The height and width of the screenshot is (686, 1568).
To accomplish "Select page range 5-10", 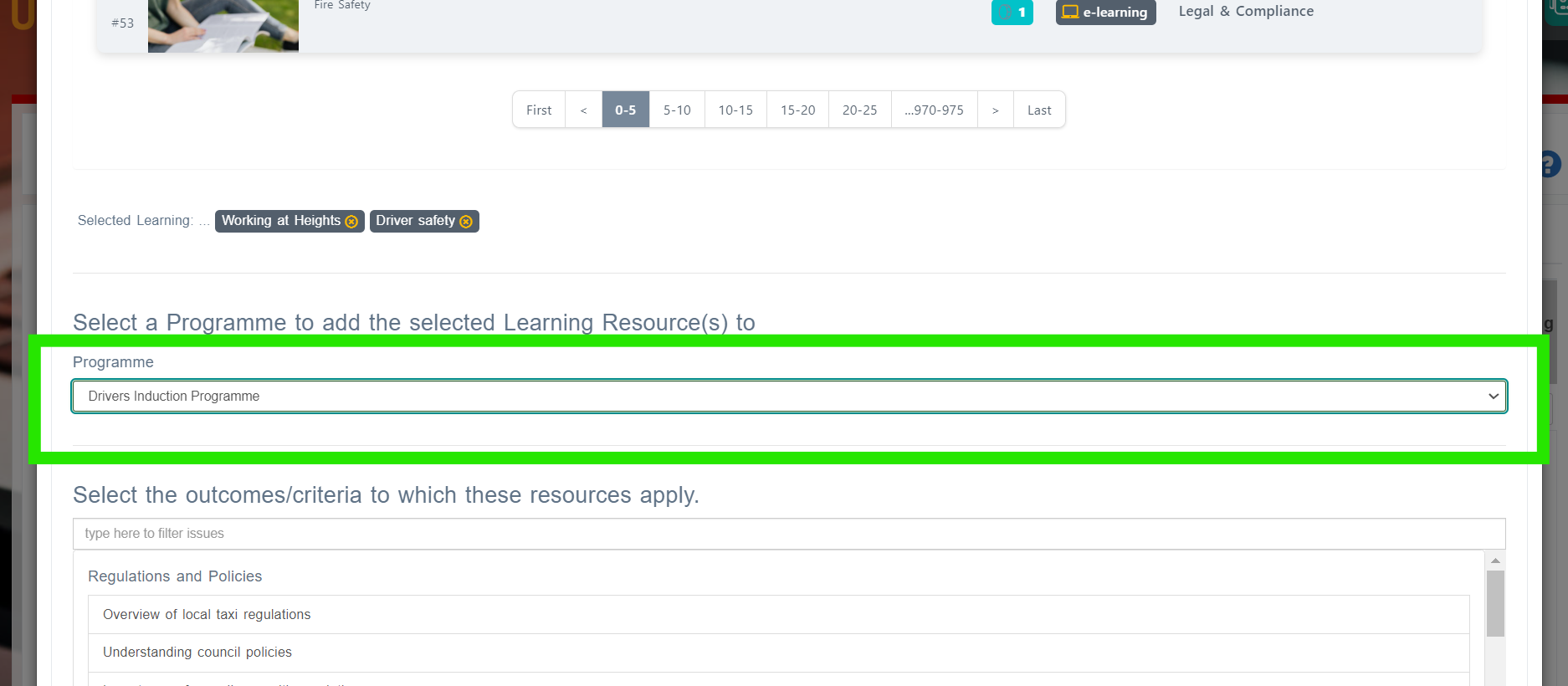I will point(677,110).
